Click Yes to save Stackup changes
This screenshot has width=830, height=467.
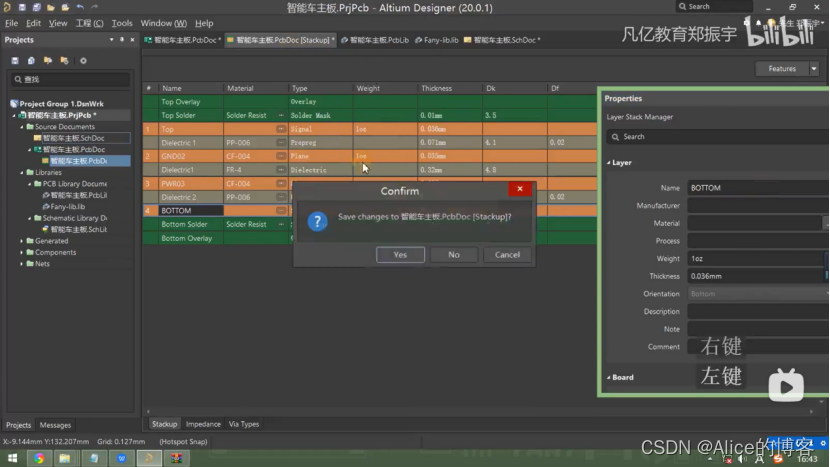[x=400, y=255]
